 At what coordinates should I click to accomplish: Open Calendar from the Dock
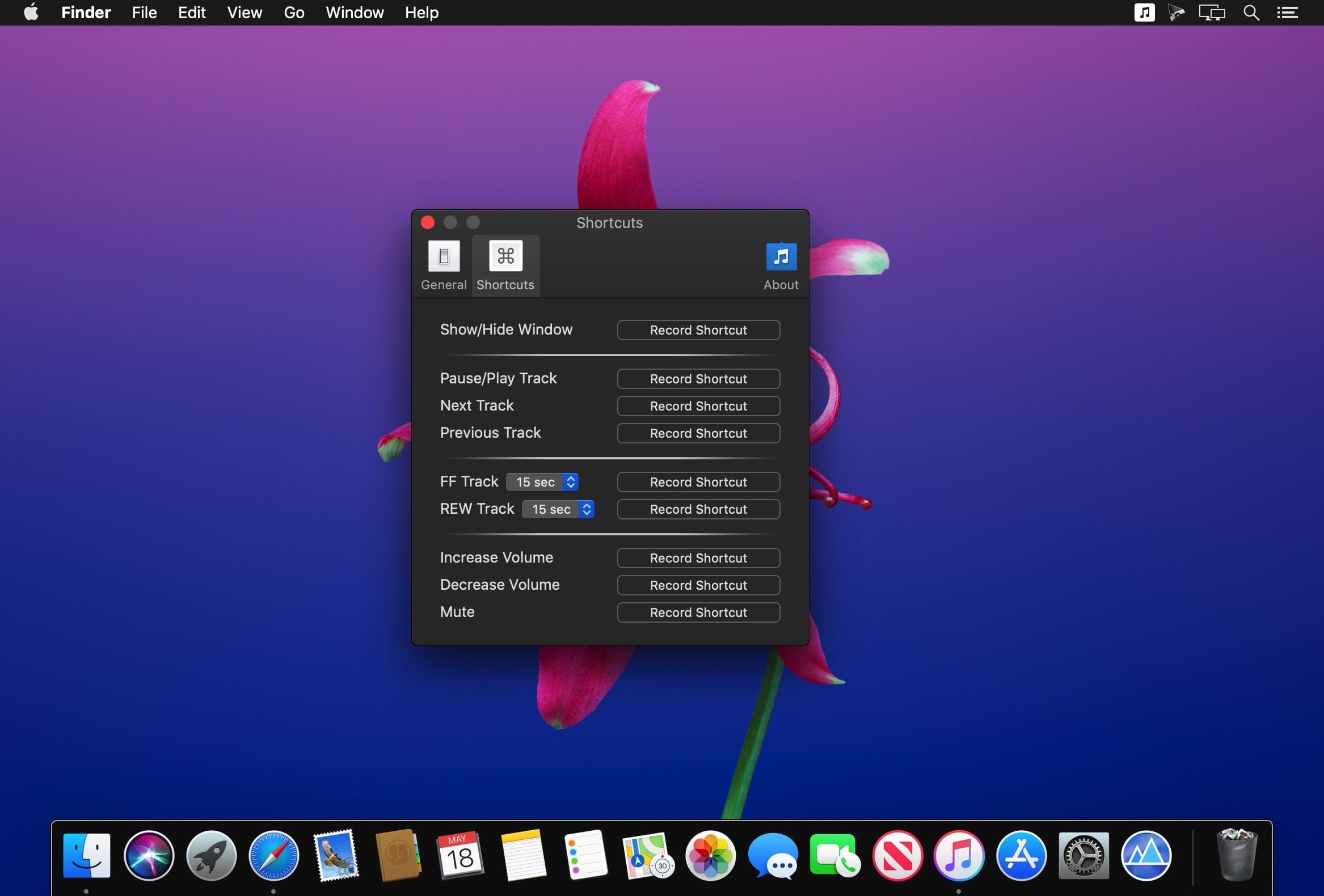coord(460,856)
